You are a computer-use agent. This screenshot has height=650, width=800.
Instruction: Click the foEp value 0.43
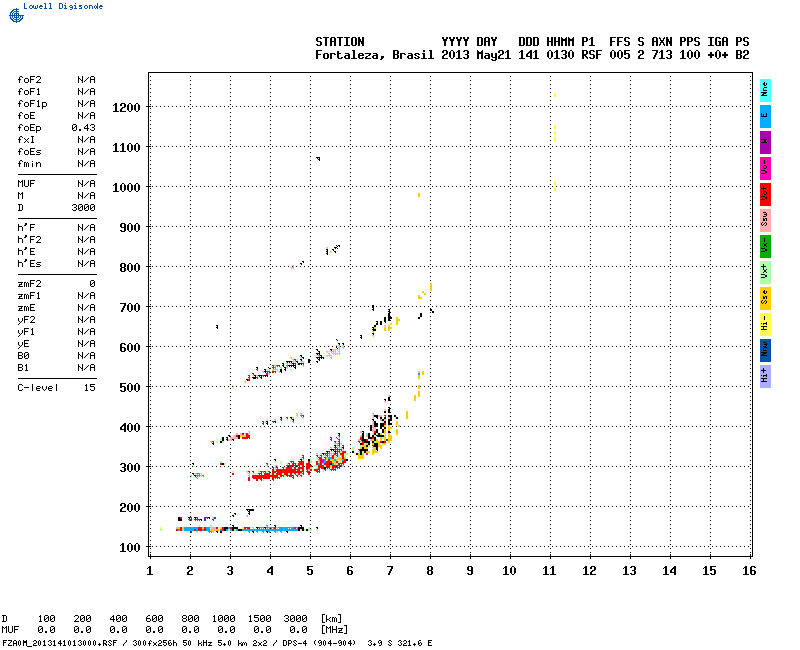click(83, 128)
